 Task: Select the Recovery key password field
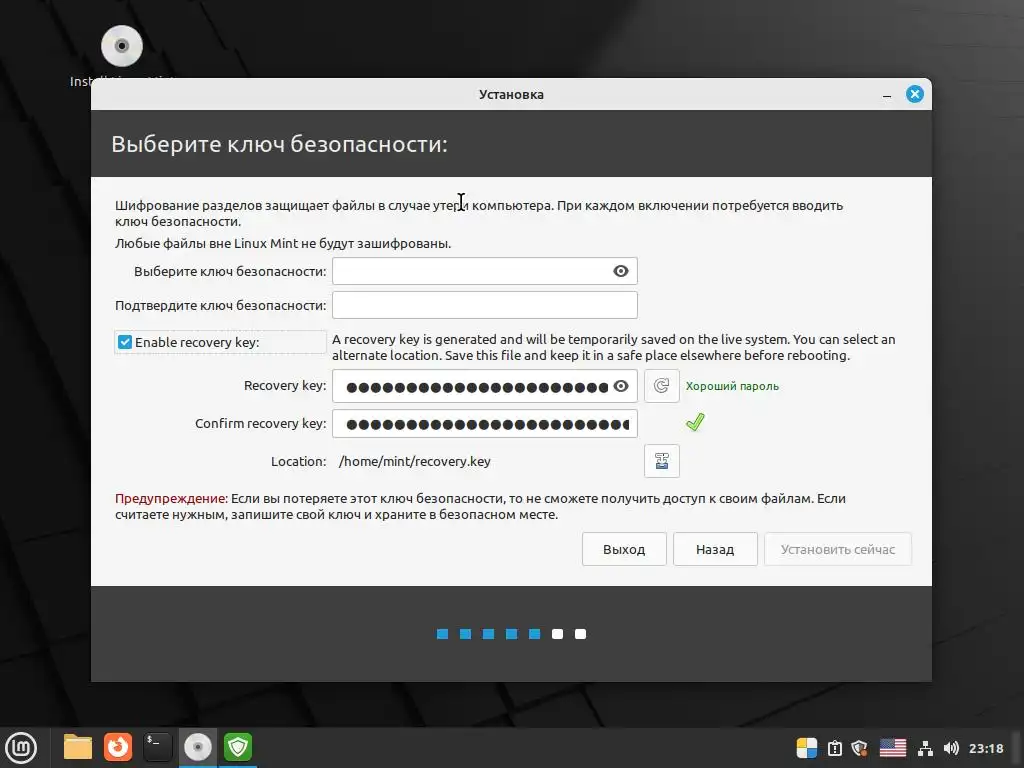pos(485,386)
